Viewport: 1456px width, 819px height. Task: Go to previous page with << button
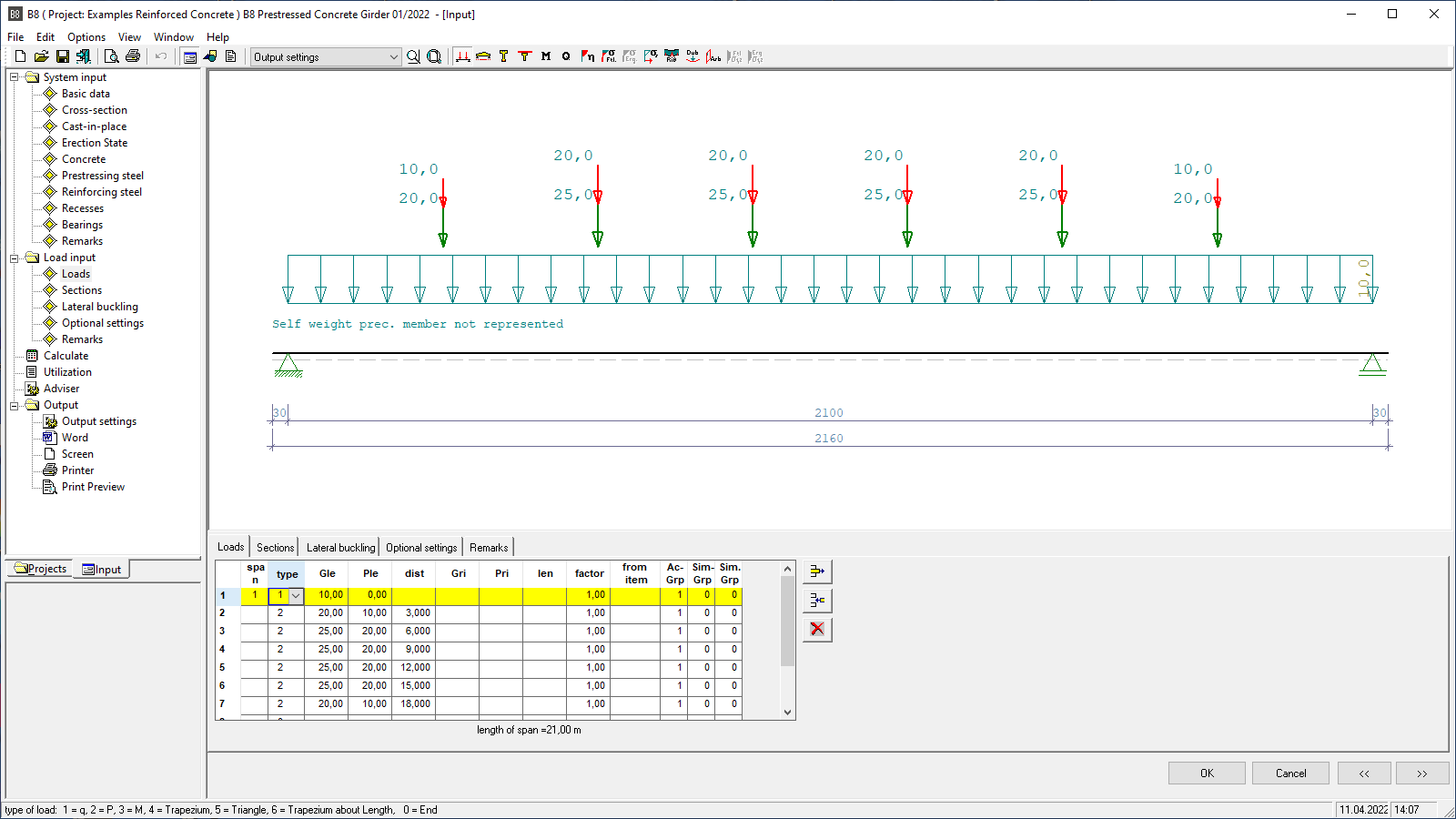click(1364, 773)
